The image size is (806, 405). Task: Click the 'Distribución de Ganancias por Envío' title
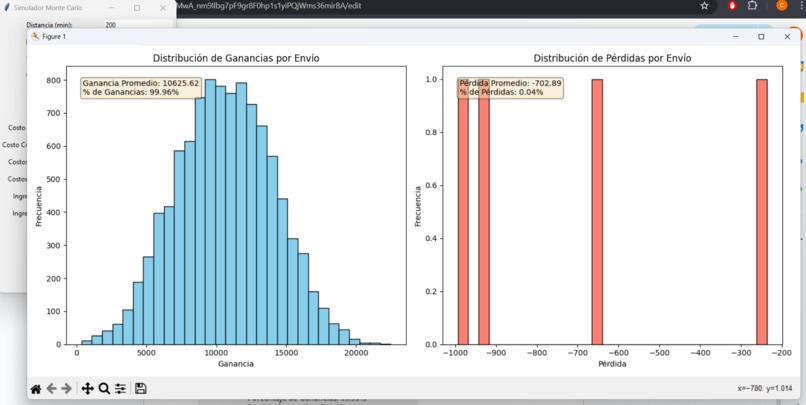pyautogui.click(x=236, y=58)
